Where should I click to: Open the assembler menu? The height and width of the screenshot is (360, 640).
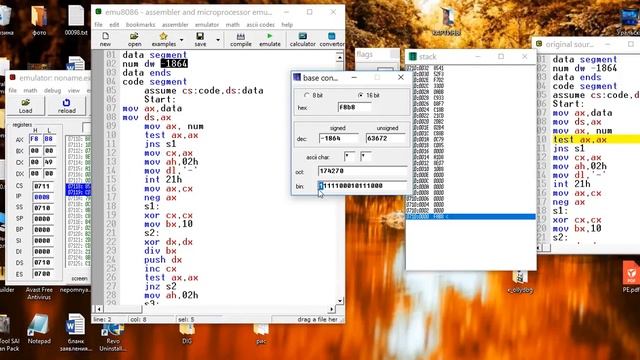[x=175, y=24]
